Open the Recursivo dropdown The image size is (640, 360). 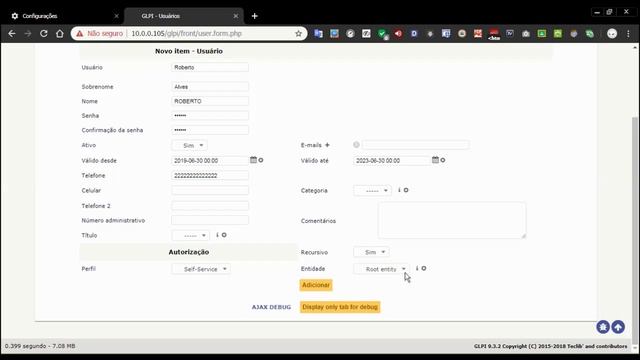pos(371,252)
